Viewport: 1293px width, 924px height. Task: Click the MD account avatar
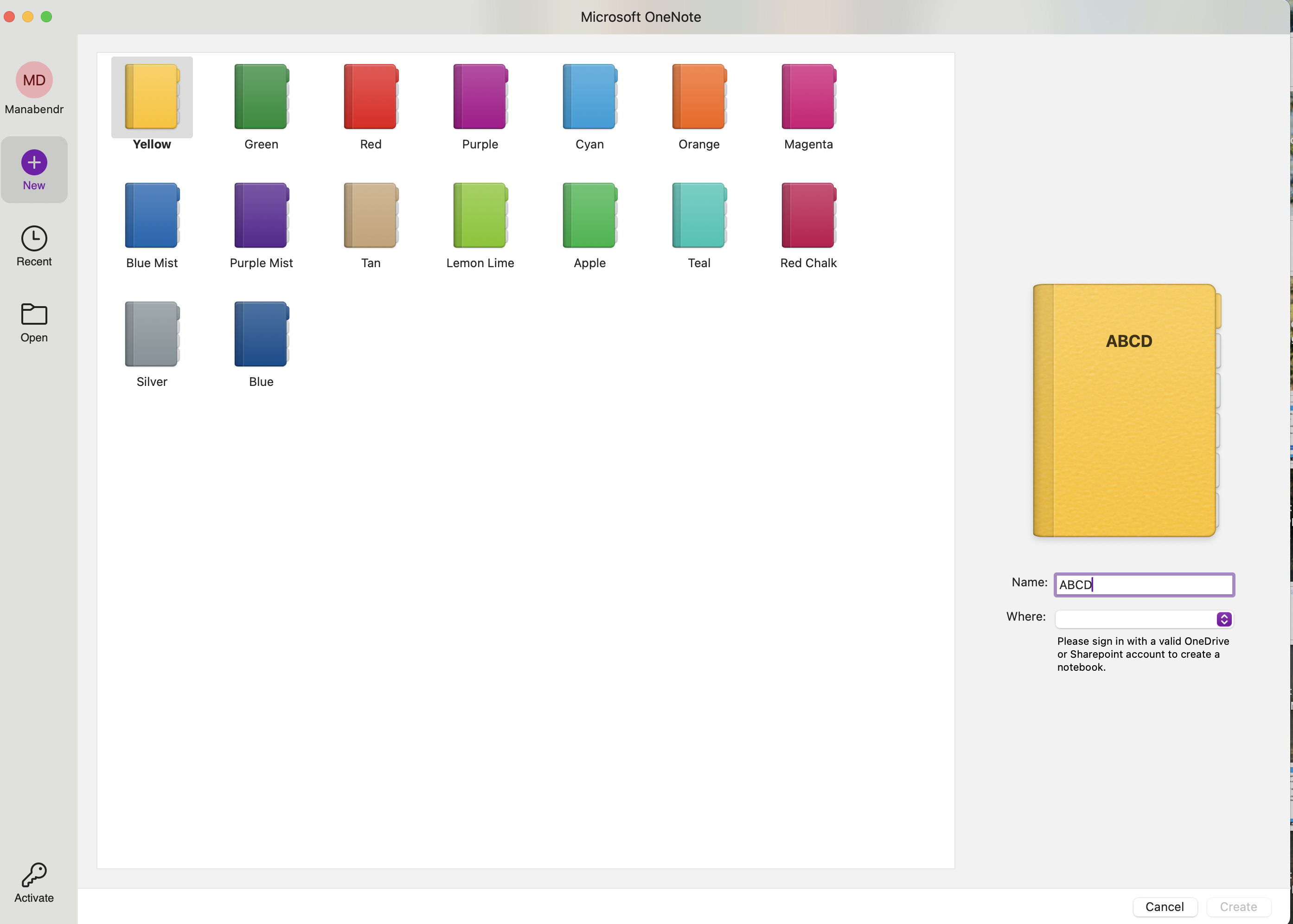pos(34,80)
